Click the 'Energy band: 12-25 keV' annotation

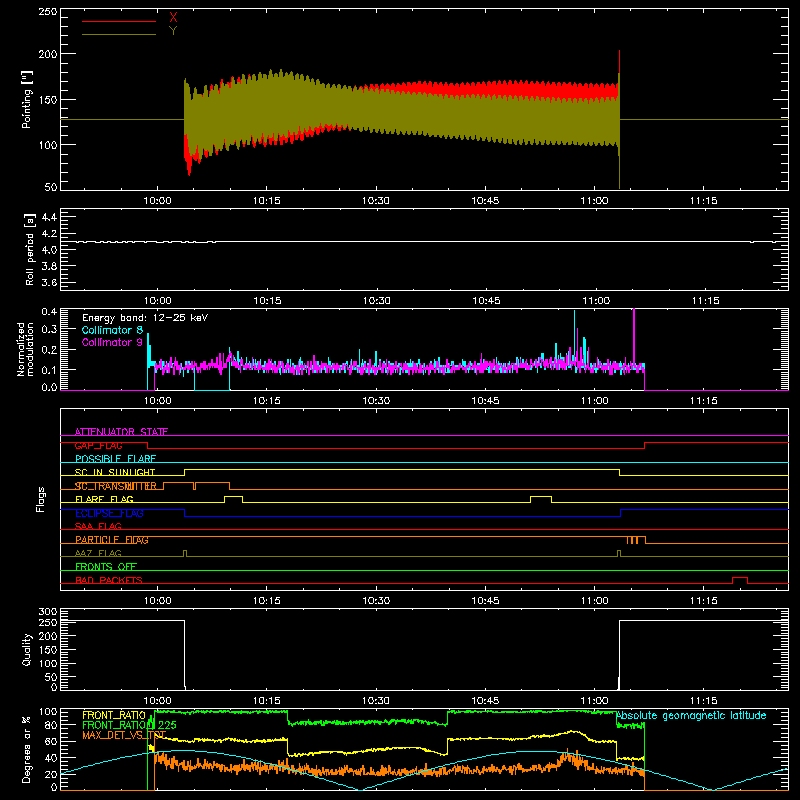(145, 318)
